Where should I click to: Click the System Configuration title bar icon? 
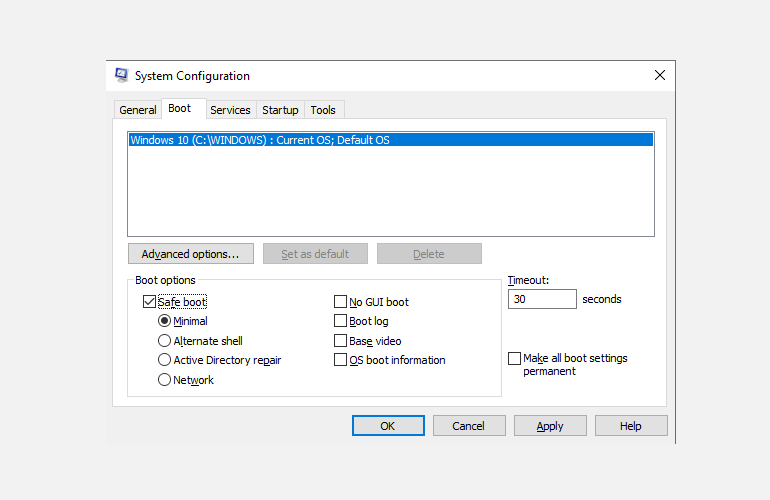click(x=121, y=75)
